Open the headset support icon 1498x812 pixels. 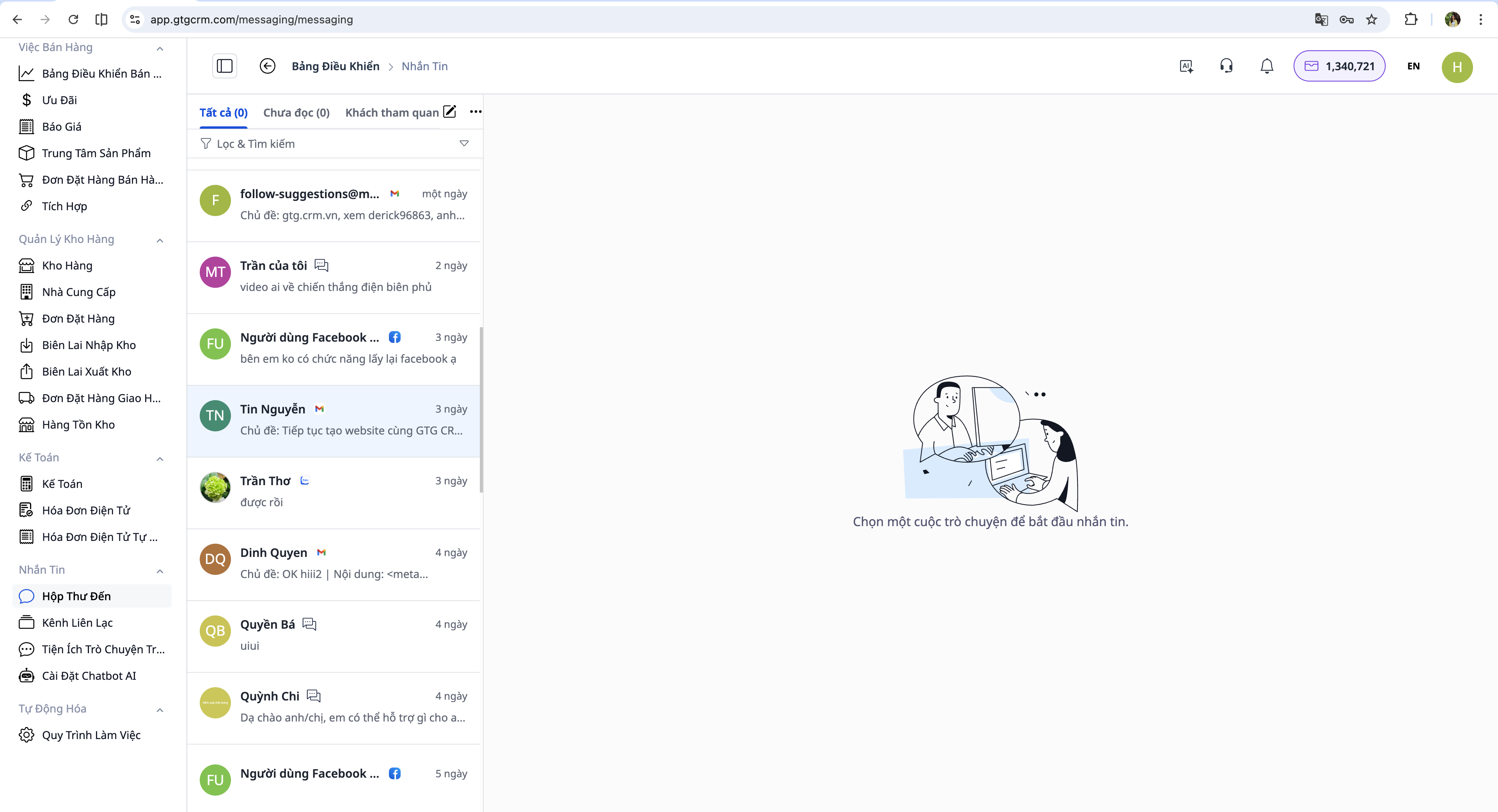pyautogui.click(x=1226, y=66)
